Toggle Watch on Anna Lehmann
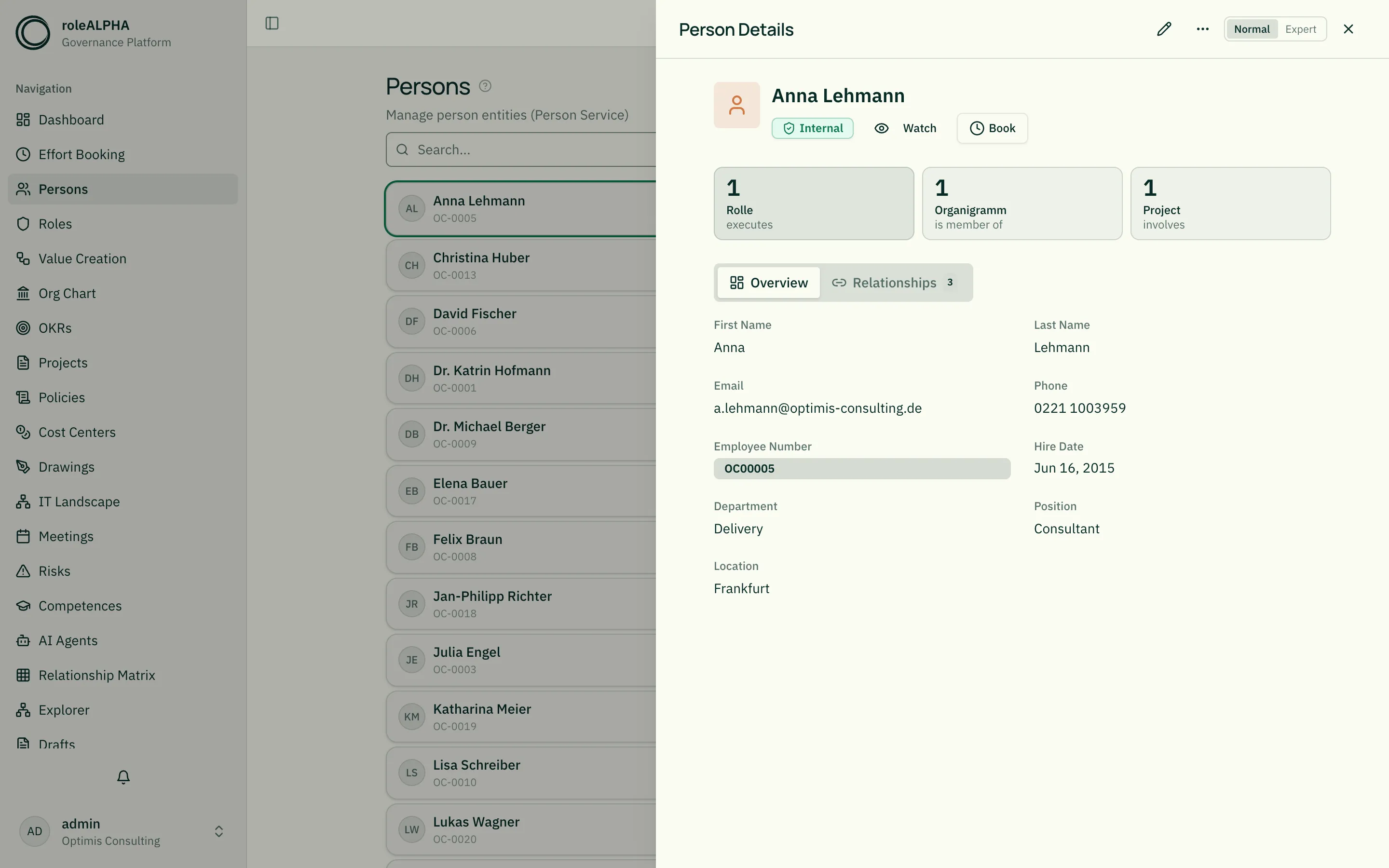Viewport: 1389px width, 868px height. (x=905, y=128)
